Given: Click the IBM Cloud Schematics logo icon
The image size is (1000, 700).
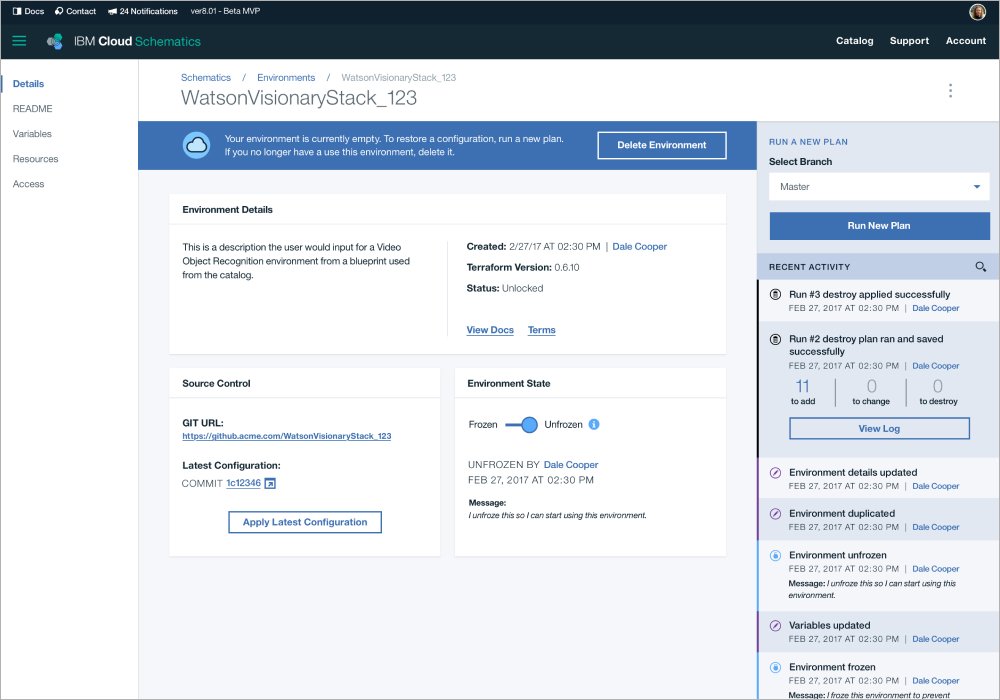Looking at the screenshot, I should (55, 41).
